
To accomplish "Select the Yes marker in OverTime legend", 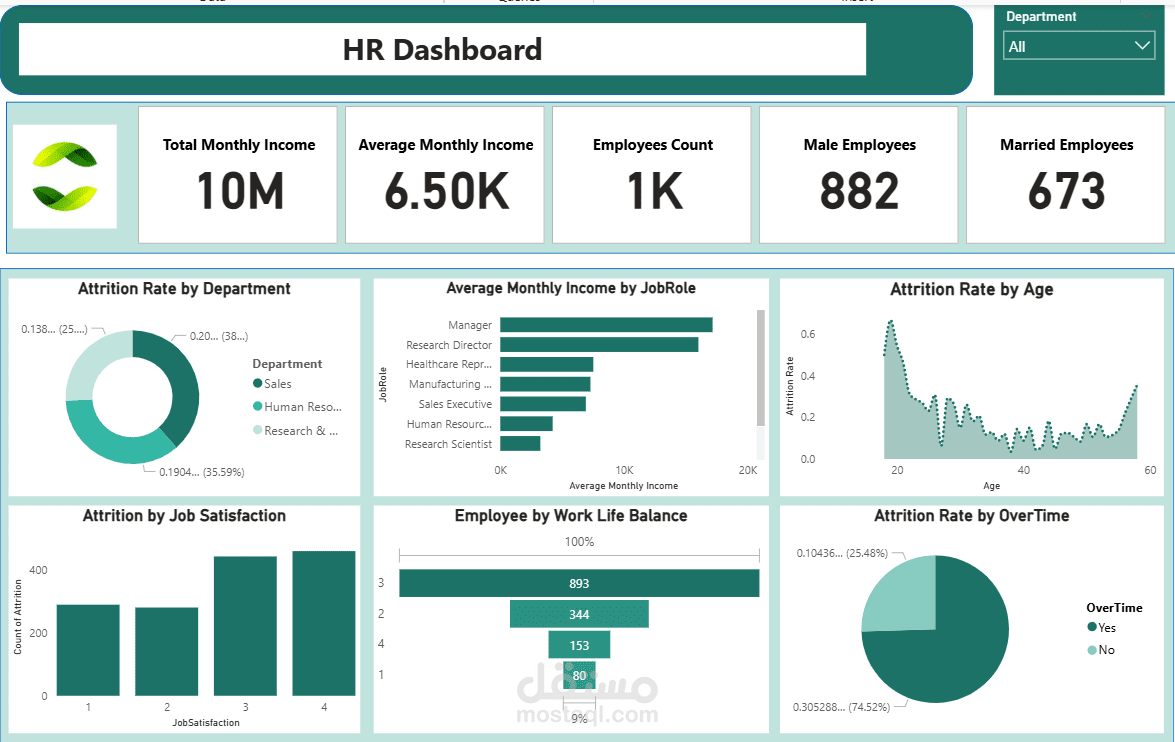I will click(x=1092, y=628).
